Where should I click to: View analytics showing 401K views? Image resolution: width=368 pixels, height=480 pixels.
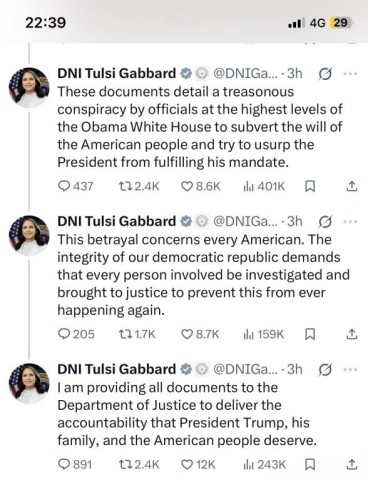click(x=264, y=186)
